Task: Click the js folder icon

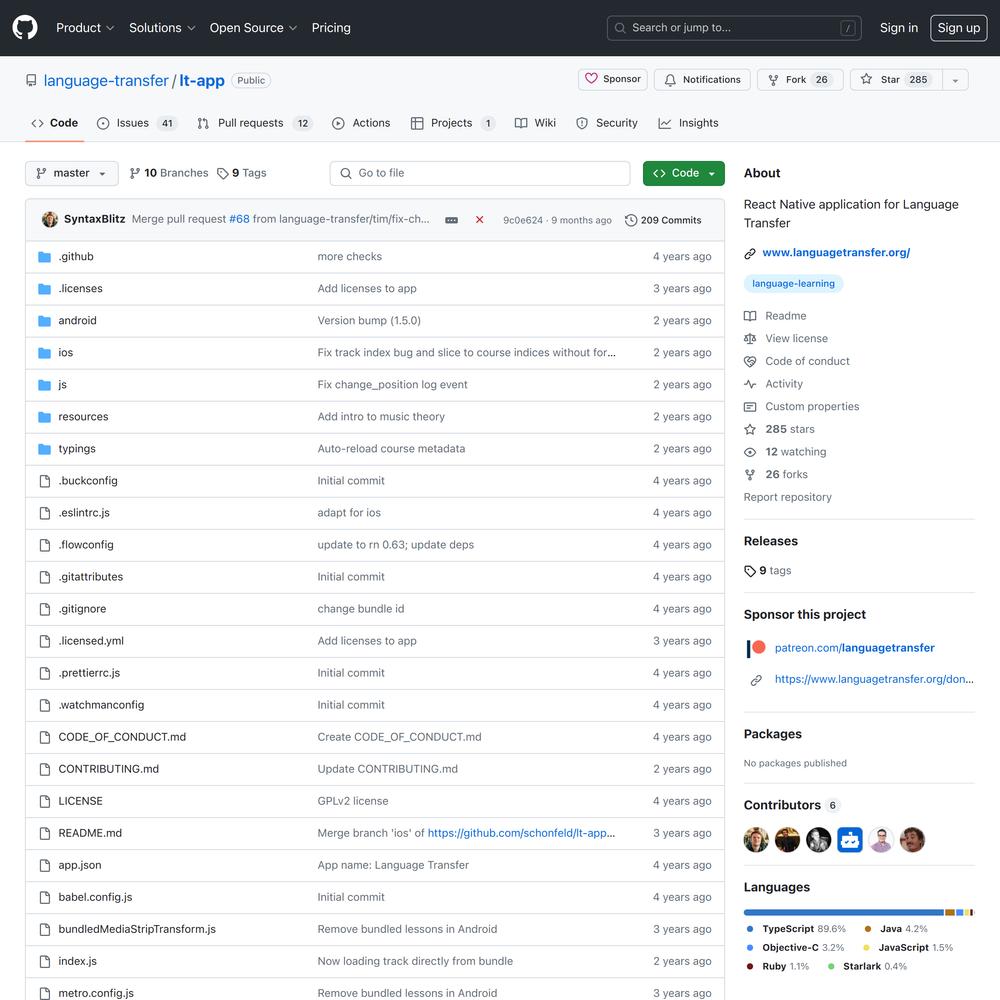Action: point(45,385)
